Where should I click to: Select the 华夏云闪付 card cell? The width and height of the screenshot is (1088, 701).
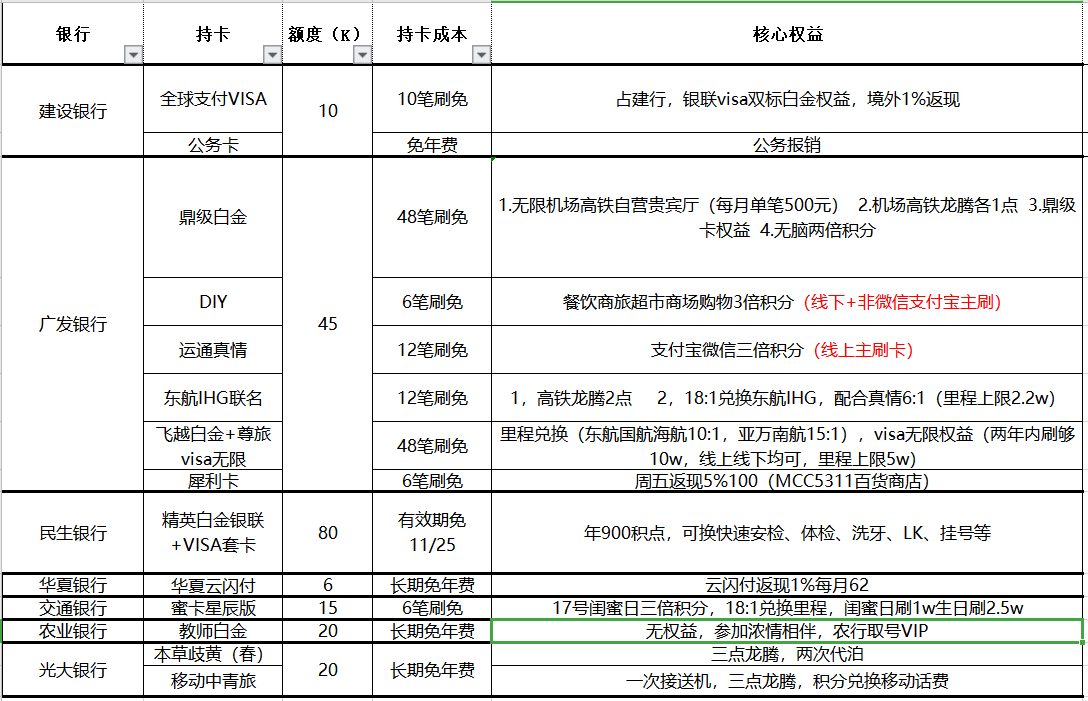point(213,585)
